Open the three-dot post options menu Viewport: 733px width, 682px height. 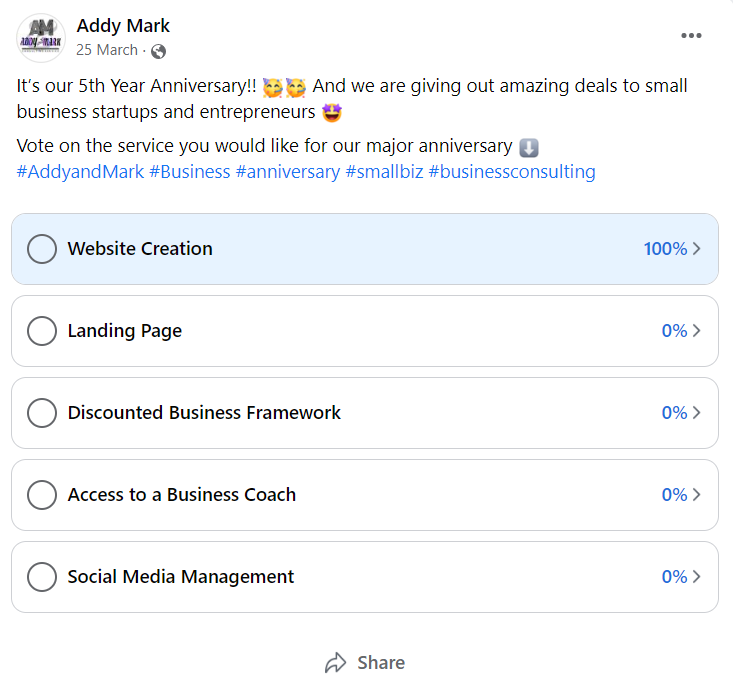[x=691, y=36]
